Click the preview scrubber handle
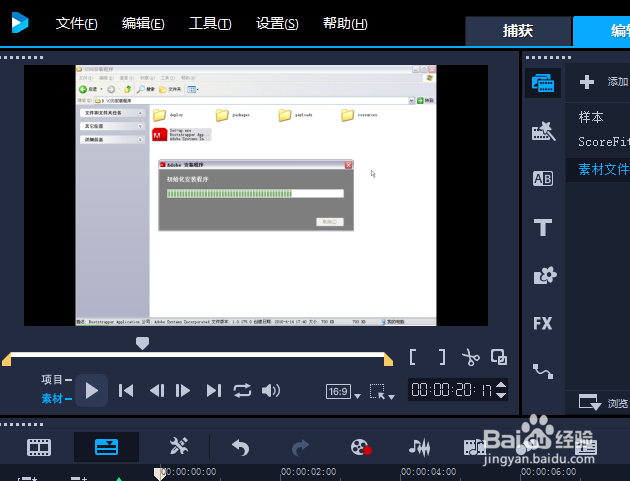The image size is (630, 481). [x=142, y=343]
